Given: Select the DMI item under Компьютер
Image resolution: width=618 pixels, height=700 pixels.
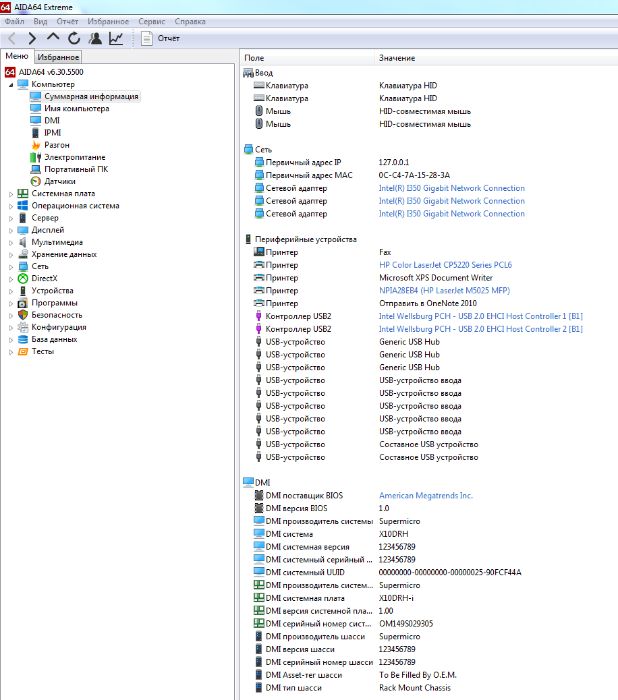Looking at the screenshot, I should tap(52, 121).
